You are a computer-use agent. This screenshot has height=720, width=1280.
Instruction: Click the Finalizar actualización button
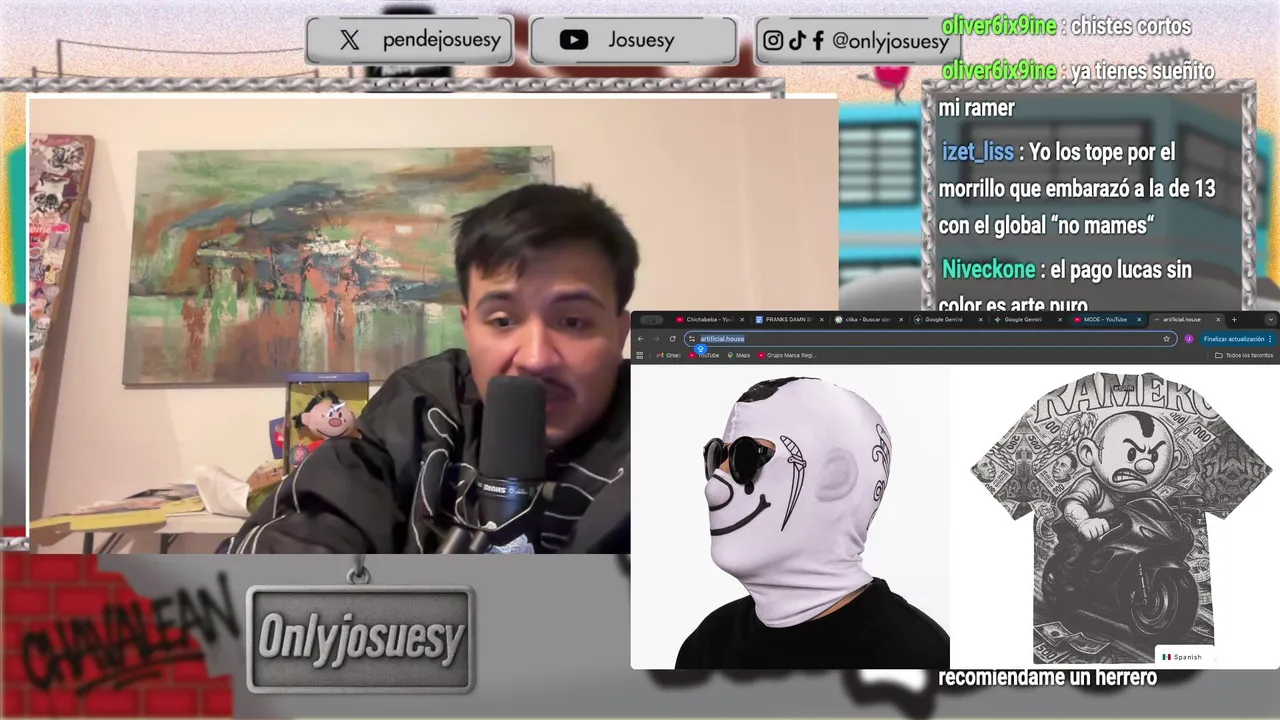point(1238,339)
